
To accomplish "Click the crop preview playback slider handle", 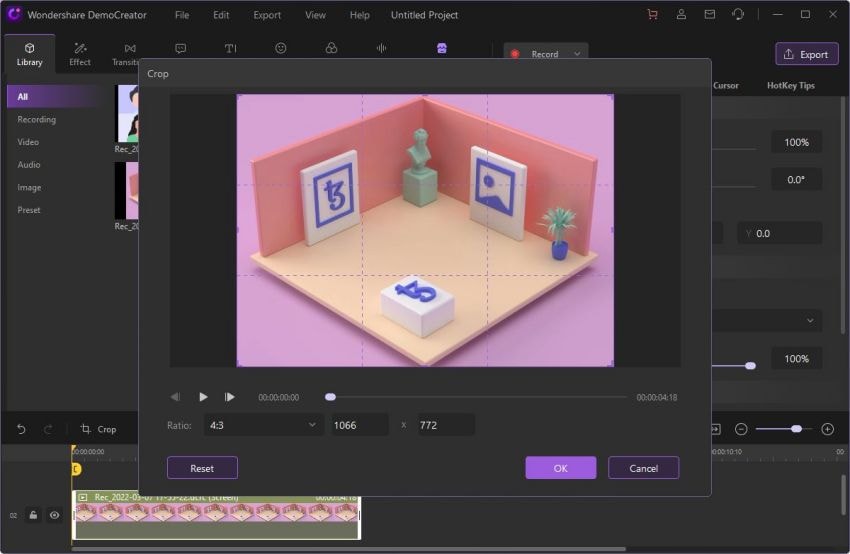I will [330, 397].
